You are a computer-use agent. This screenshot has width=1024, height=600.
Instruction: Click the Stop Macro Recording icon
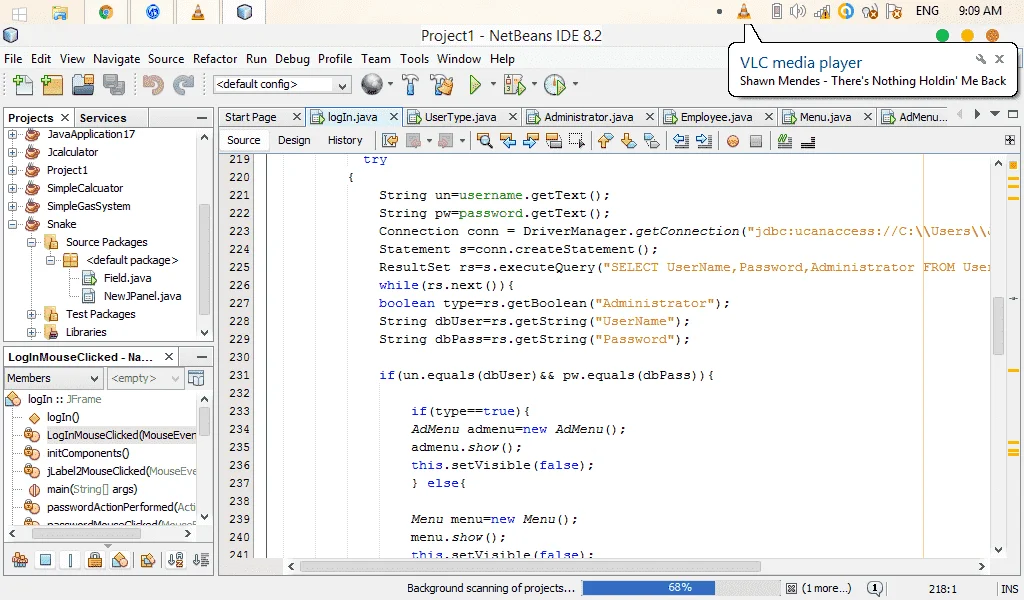coord(756,141)
